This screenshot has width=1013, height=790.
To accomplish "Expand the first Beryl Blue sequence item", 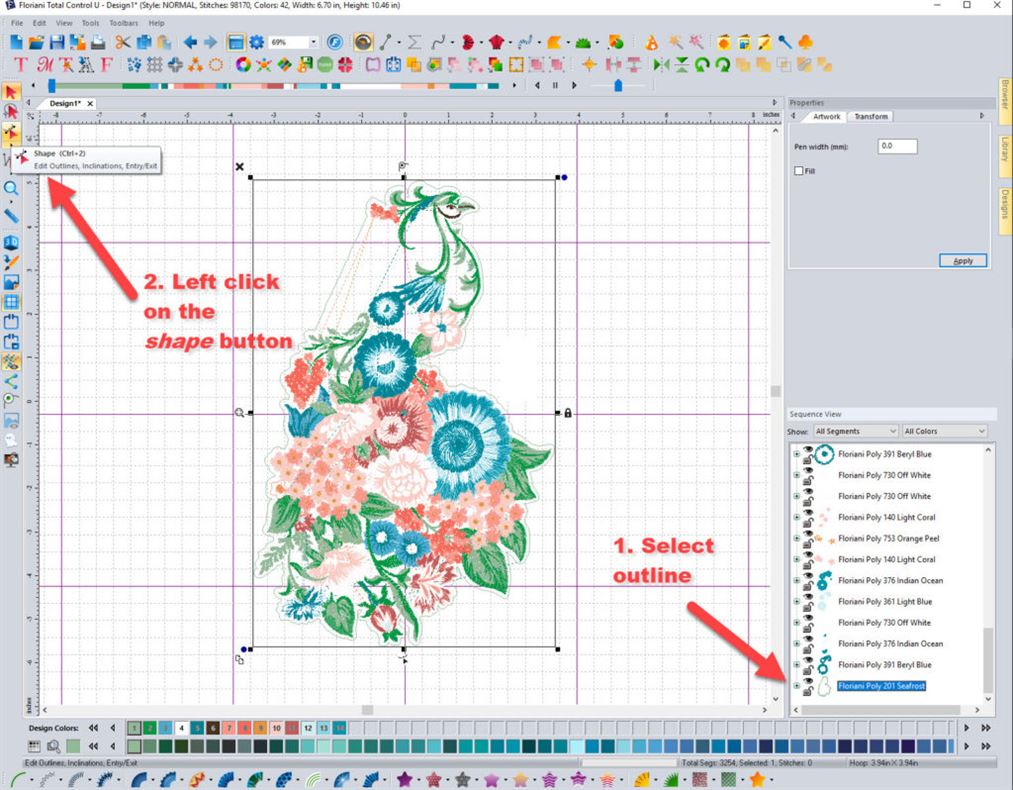I will tap(795, 454).
